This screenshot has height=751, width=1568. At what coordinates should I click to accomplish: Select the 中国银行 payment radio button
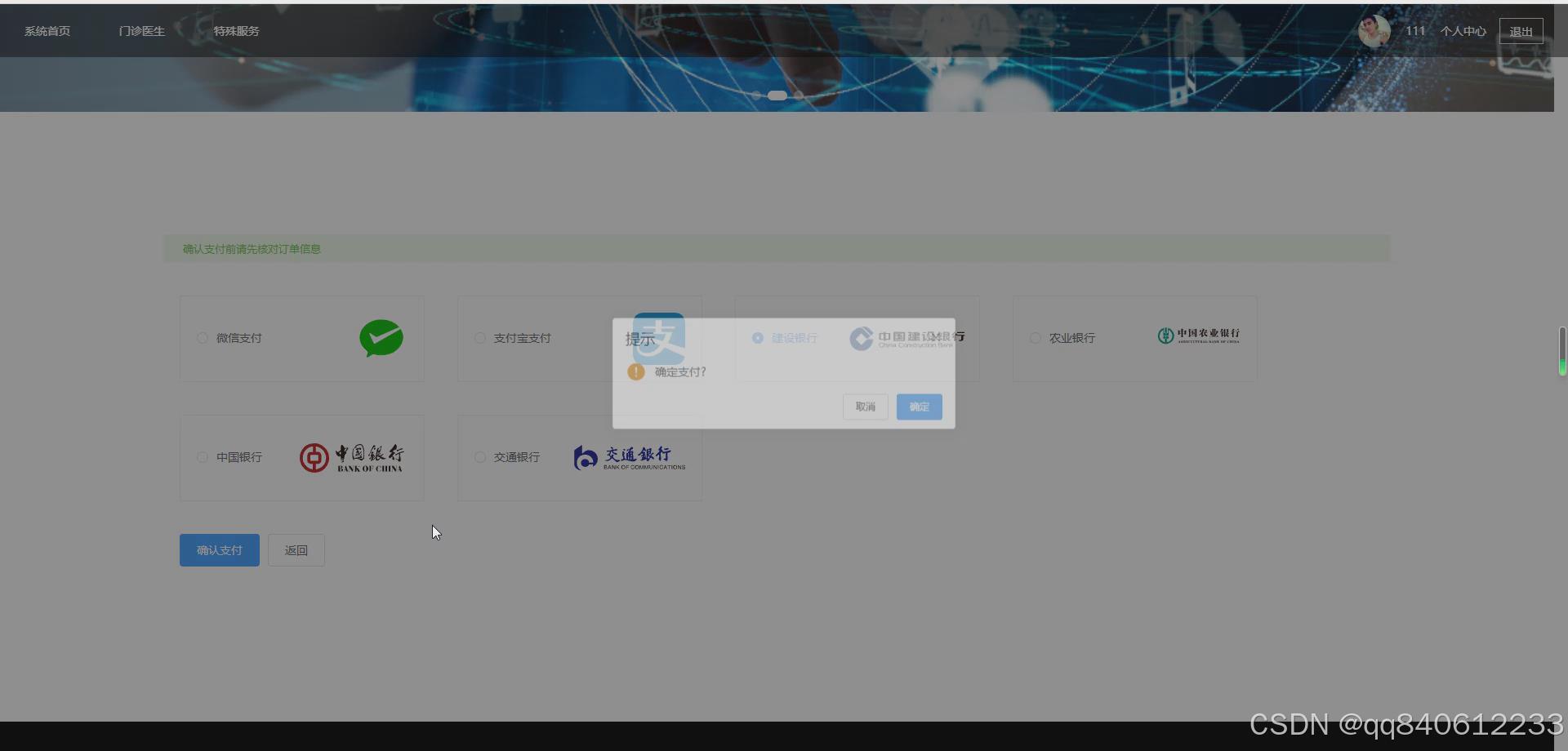(203, 457)
